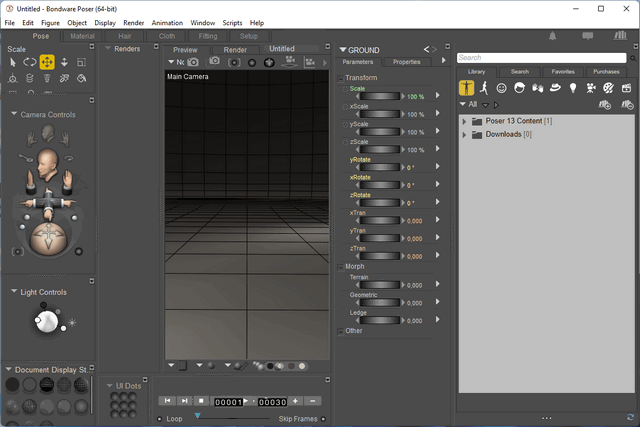Open the Render menu in menu bar

(x=133, y=22)
